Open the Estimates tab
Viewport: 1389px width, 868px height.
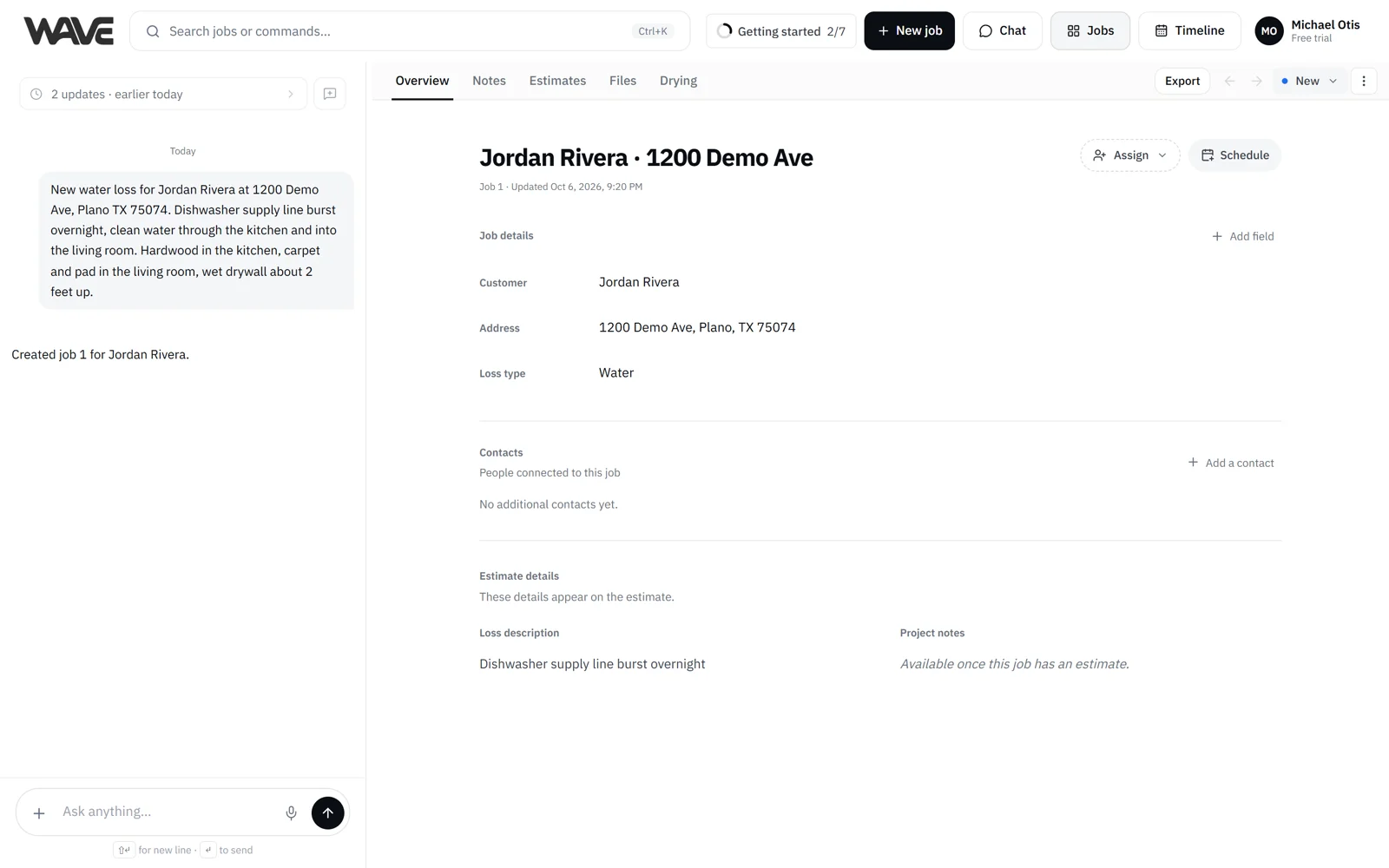pos(557,81)
